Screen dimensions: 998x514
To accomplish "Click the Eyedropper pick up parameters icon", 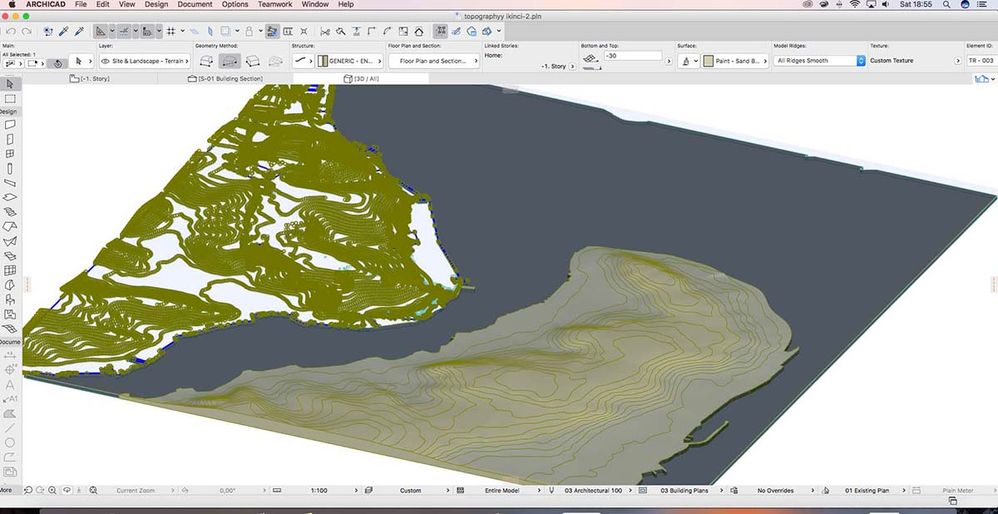I will point(64,31).
